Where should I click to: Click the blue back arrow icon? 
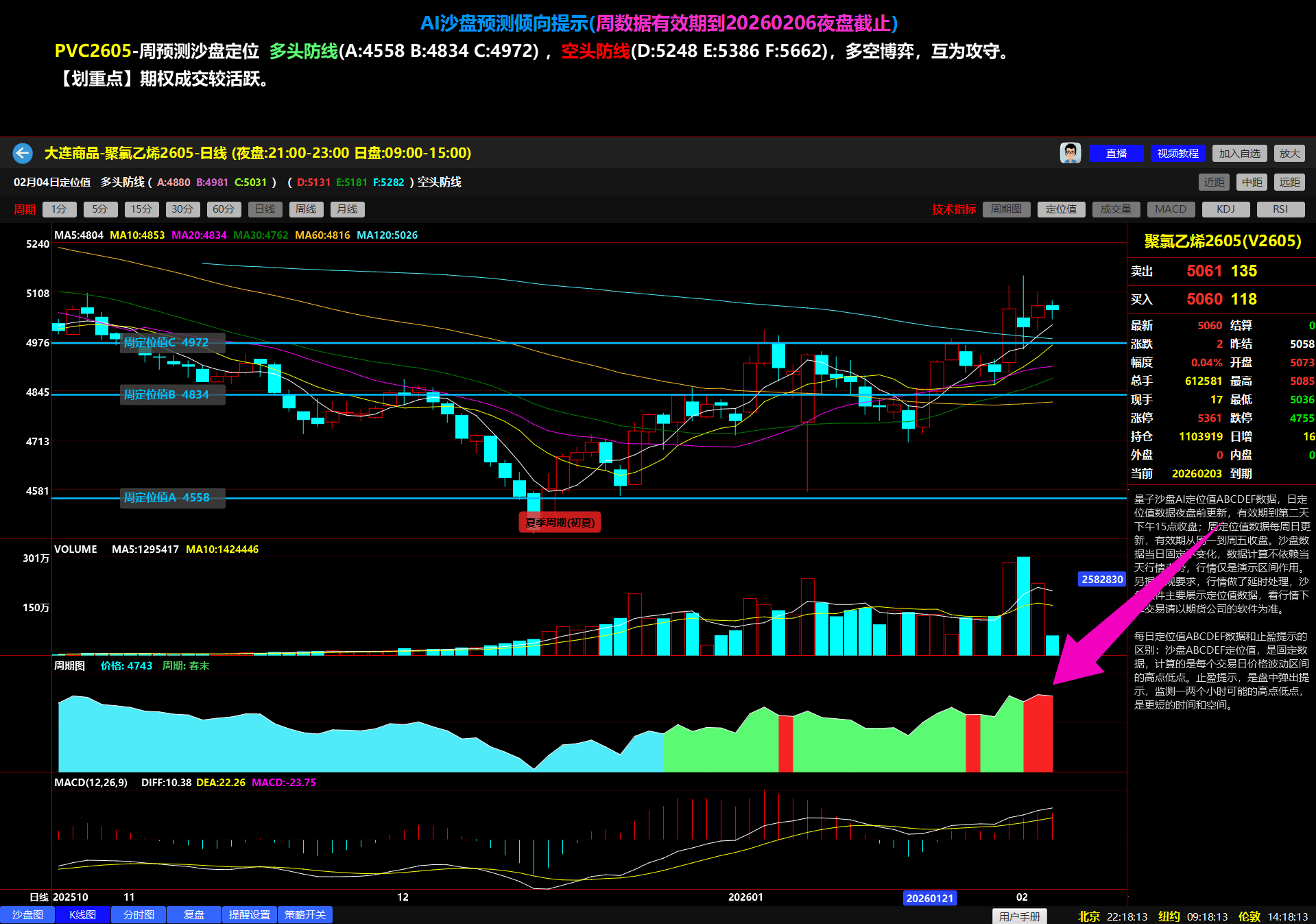[x=23, y=153]
